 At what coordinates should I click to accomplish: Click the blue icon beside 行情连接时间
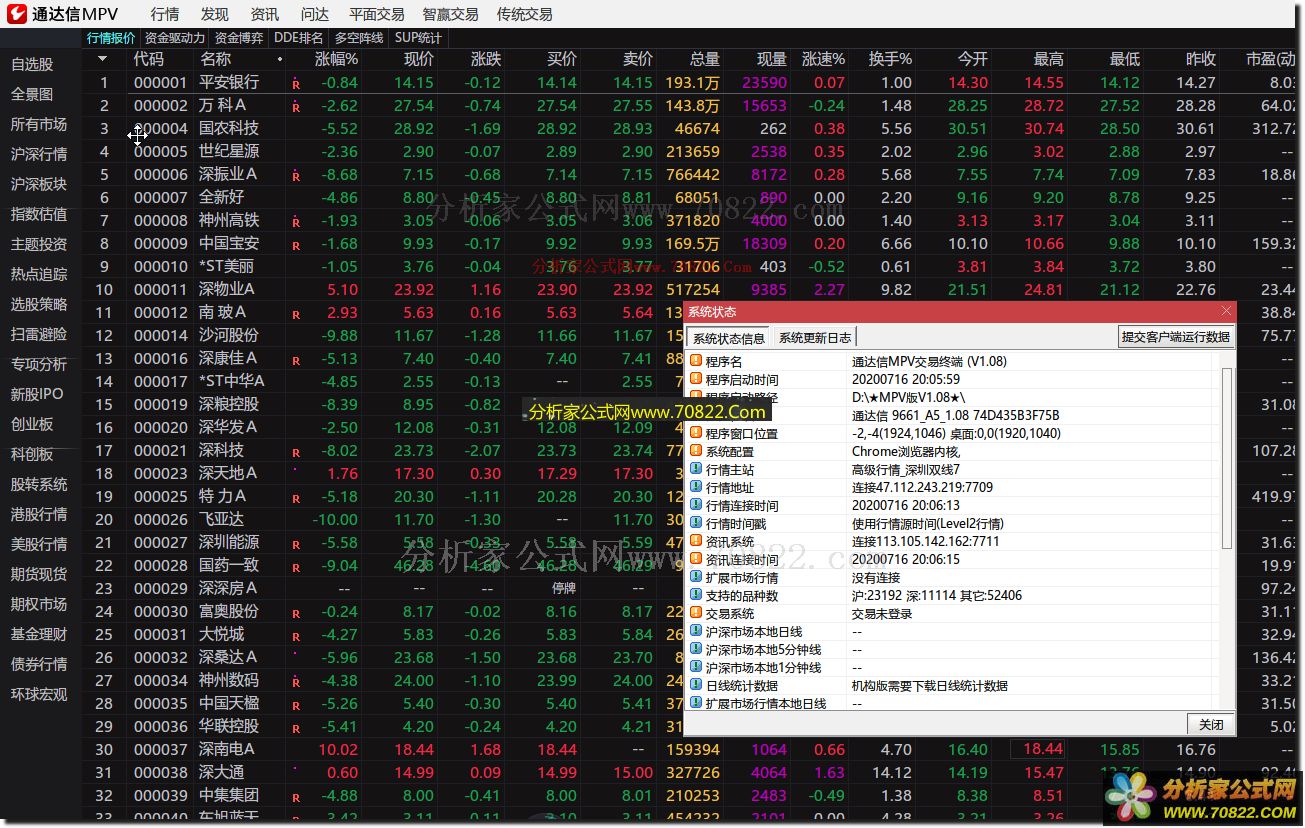point(696,505)
